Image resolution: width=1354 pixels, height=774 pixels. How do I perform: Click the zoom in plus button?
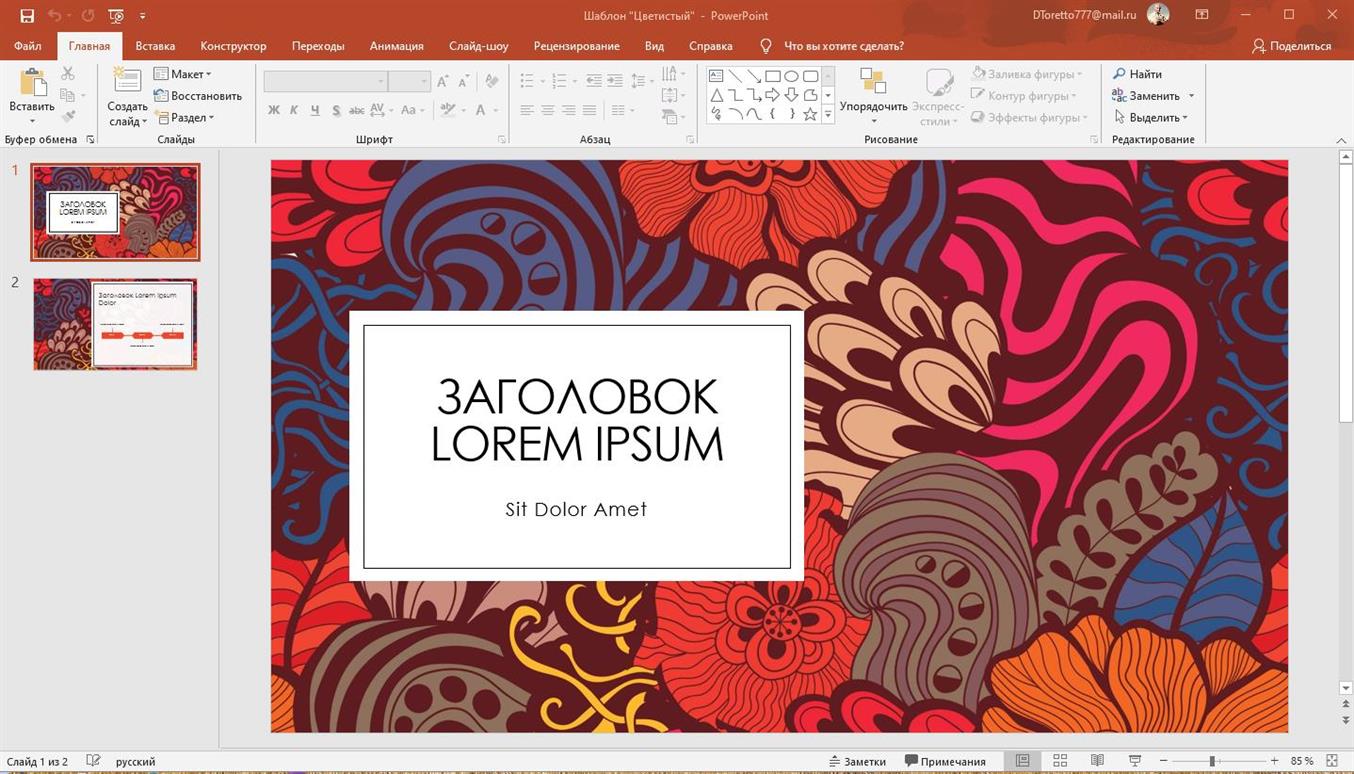tap(1274, 762)
